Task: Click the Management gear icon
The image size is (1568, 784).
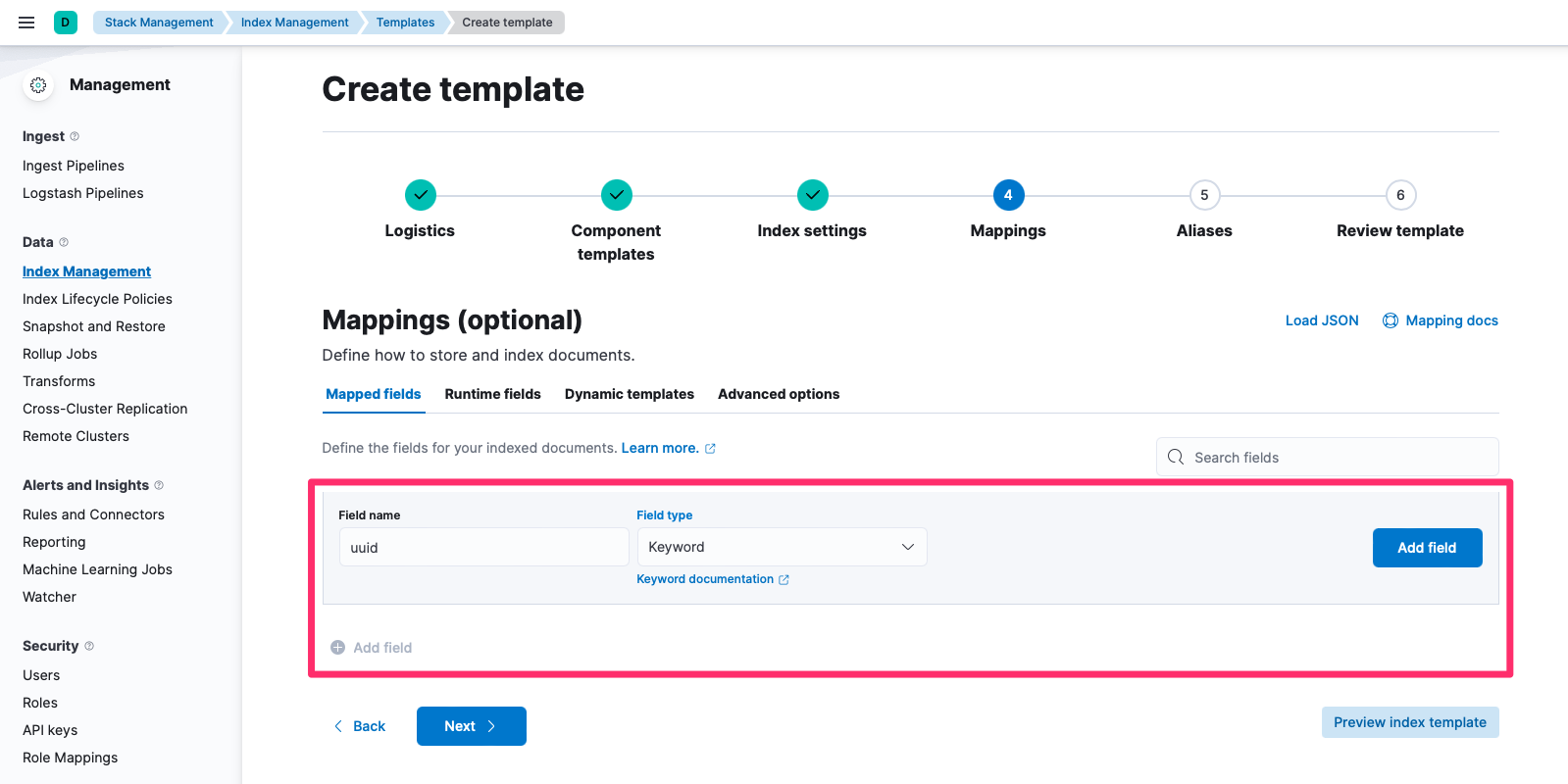Action: click(38, 85)
